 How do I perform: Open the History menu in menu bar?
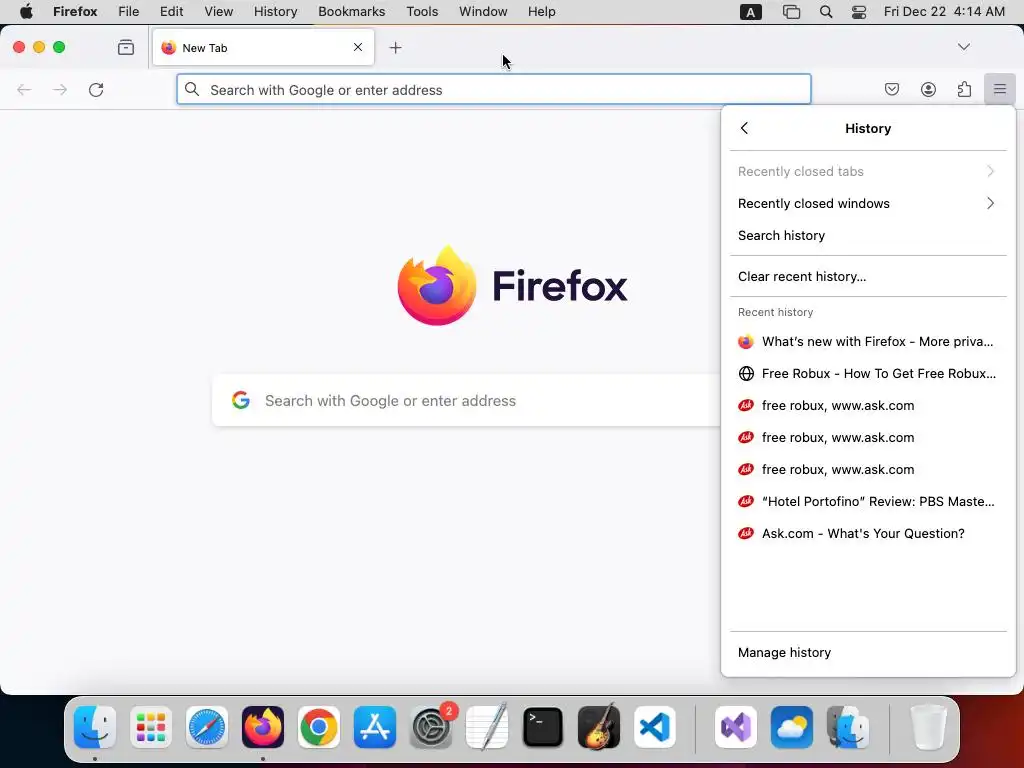276,12
